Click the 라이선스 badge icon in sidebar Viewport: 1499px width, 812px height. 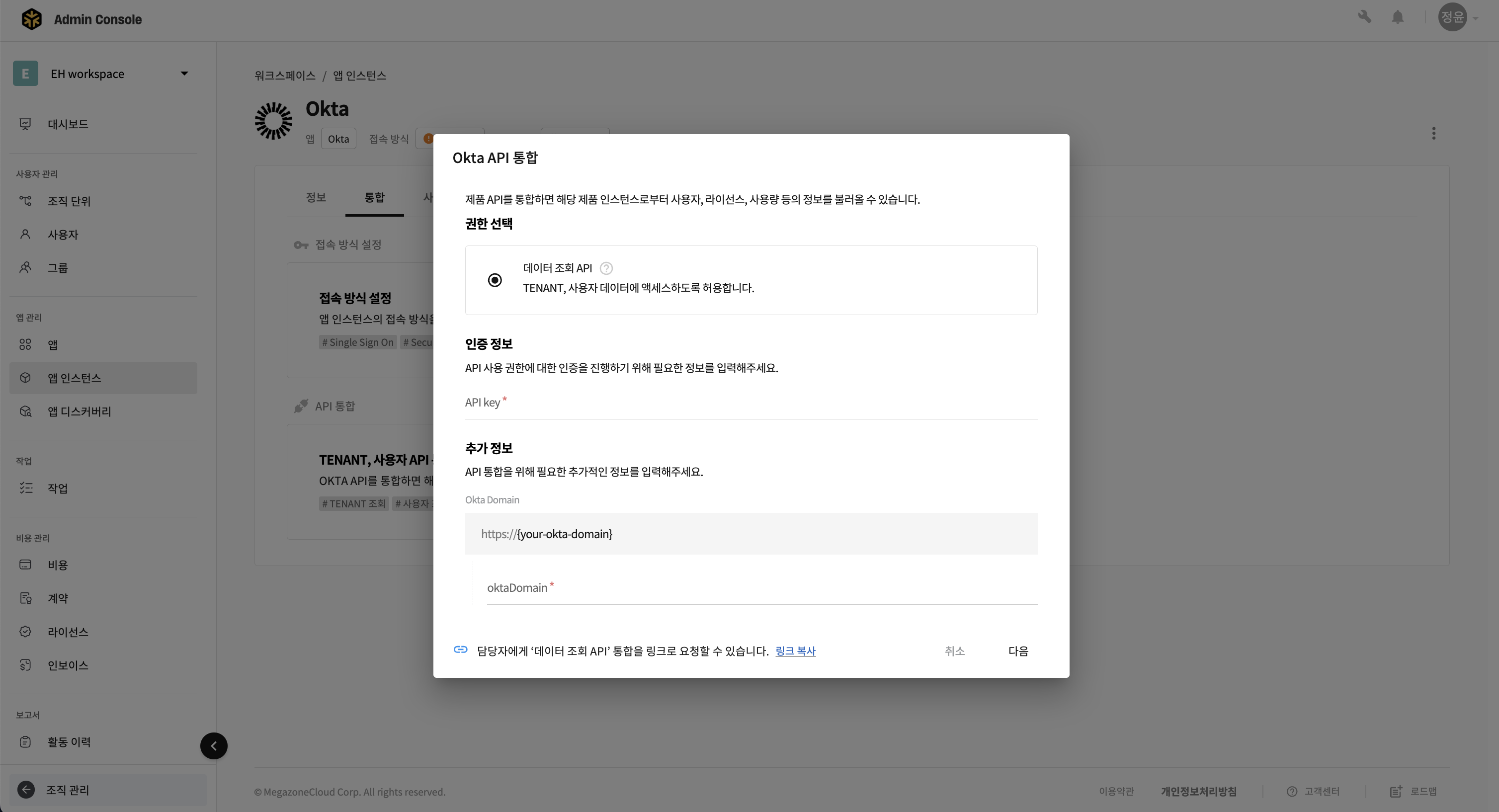25,631
